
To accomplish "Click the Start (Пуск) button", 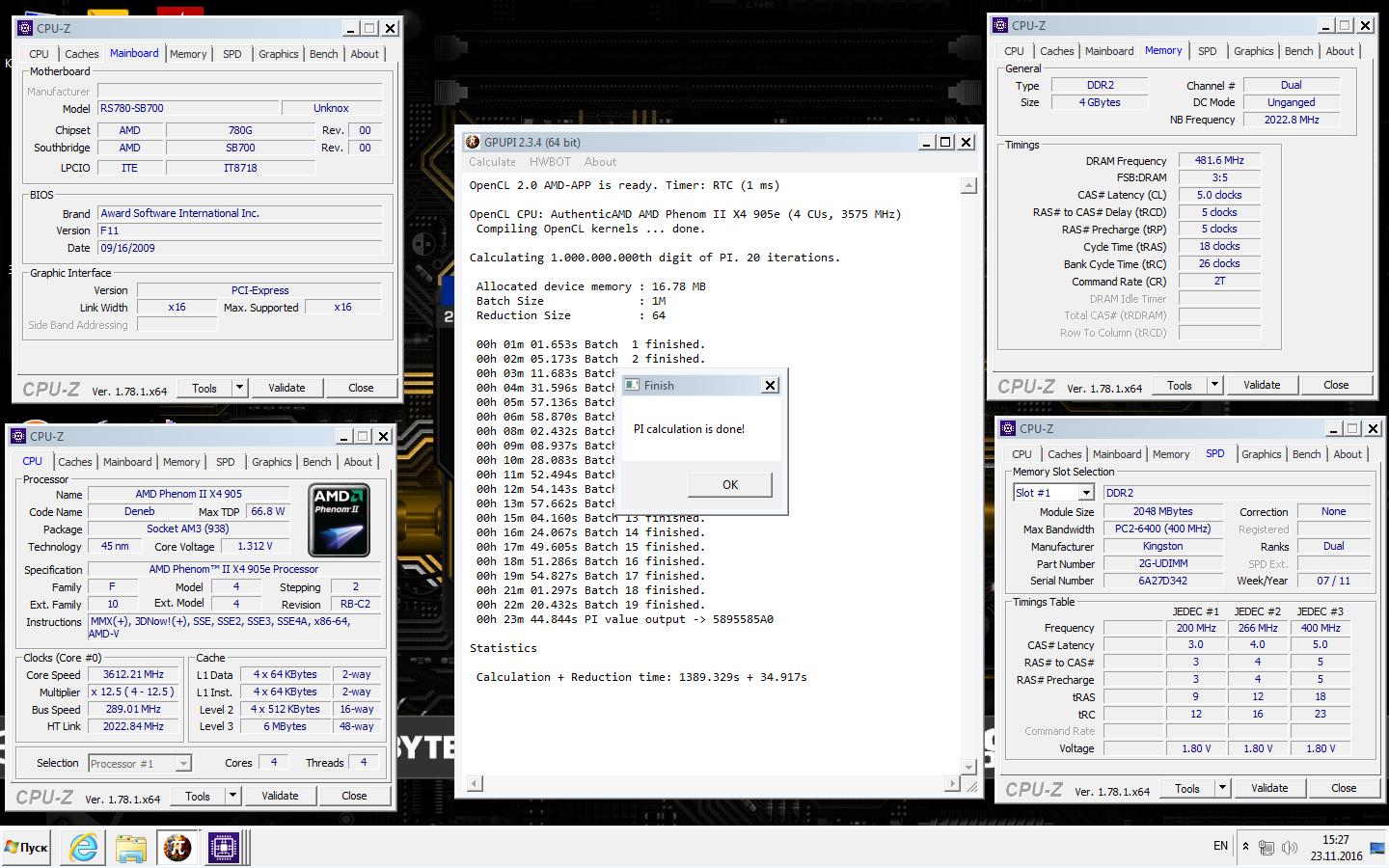I will pyautogui.click(x=27, y=848).
